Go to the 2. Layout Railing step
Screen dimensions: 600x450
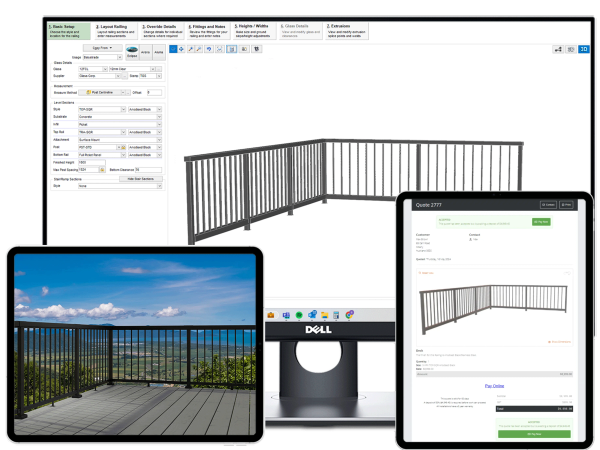point(115,31)
